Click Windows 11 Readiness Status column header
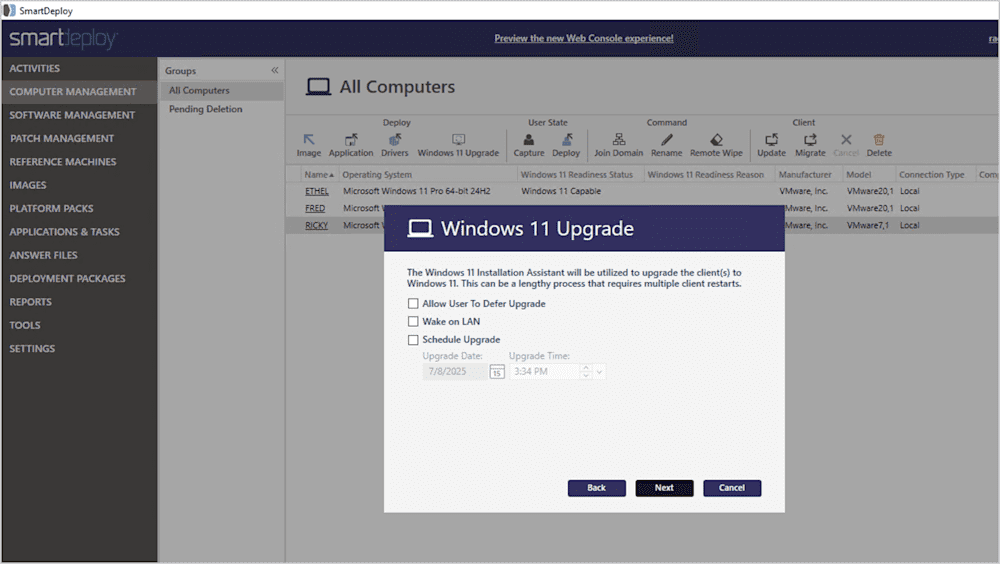 pos(580,174)
